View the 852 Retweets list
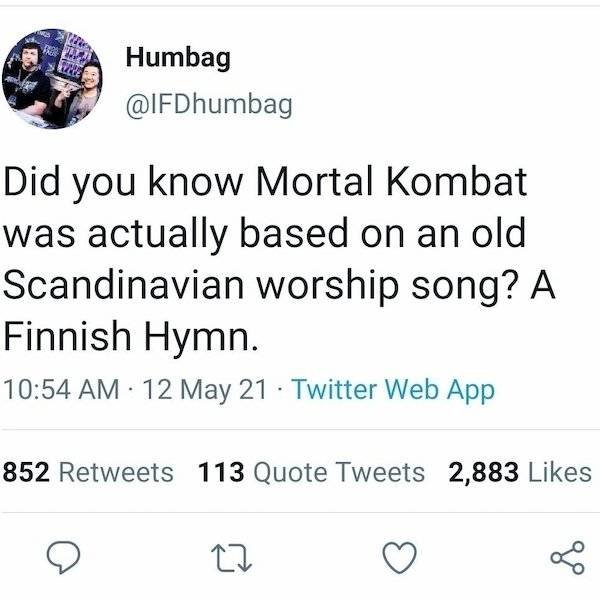Screen dimensions: 600x600 pyautogui.click(x=88, y=472)
